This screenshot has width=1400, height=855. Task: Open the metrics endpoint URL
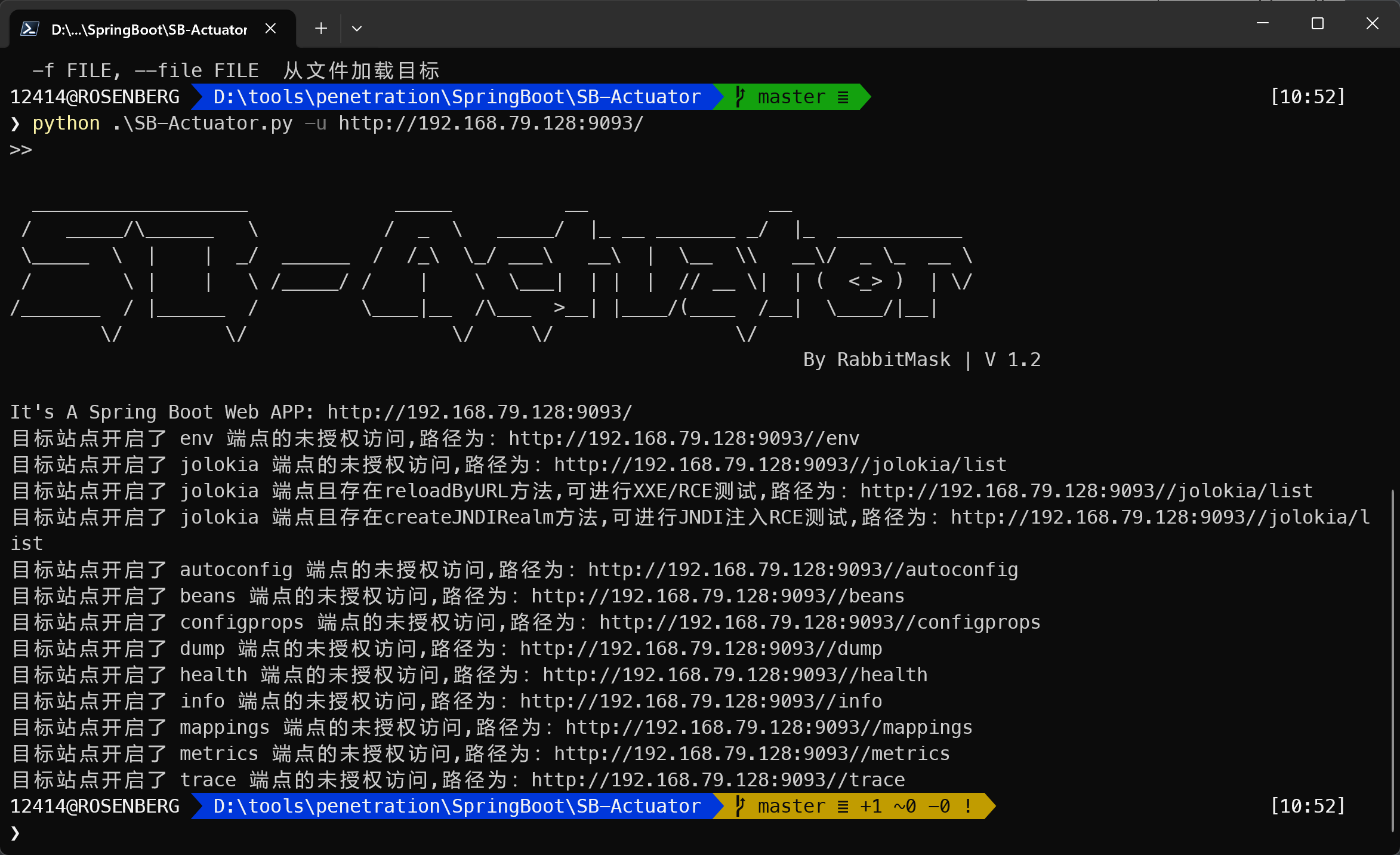(x=752, y=754)
